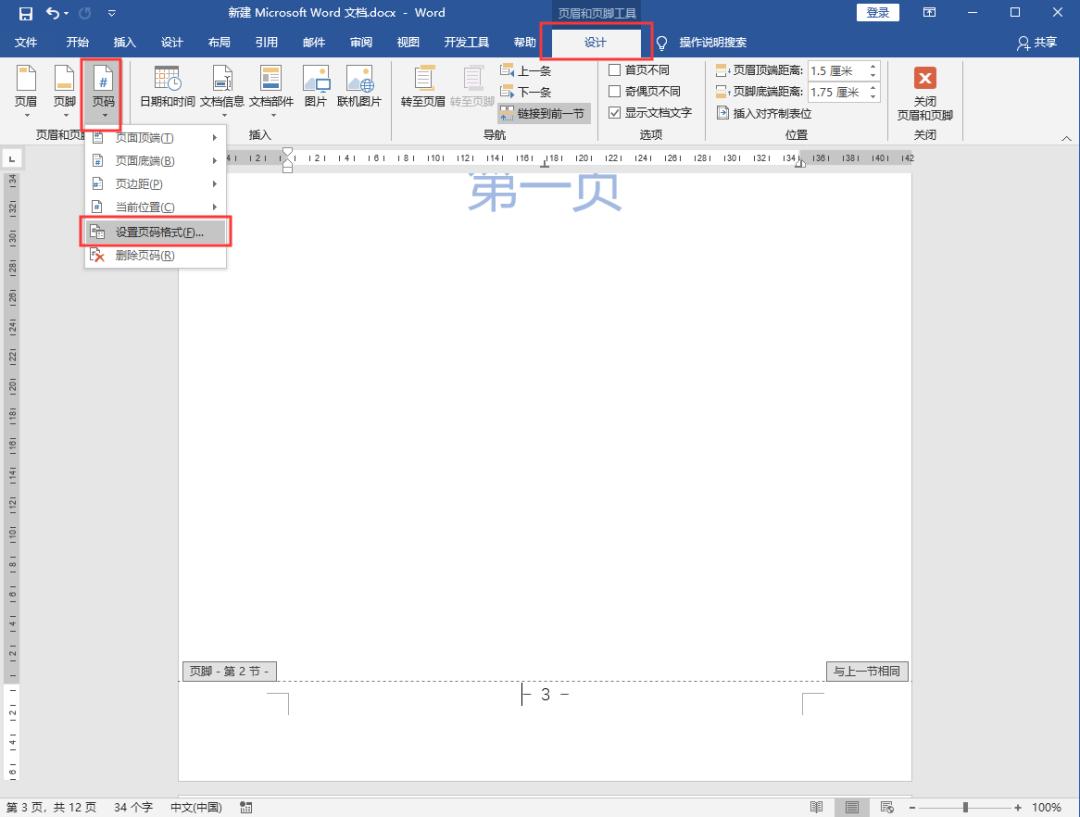Switch to Read Mode view icon

point(816,807)
